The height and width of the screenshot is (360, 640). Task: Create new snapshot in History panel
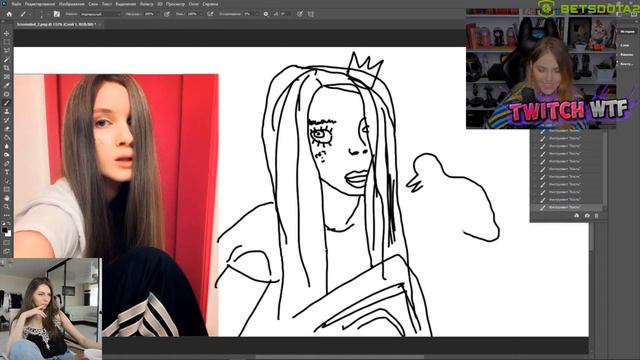[x=587, y=216]
